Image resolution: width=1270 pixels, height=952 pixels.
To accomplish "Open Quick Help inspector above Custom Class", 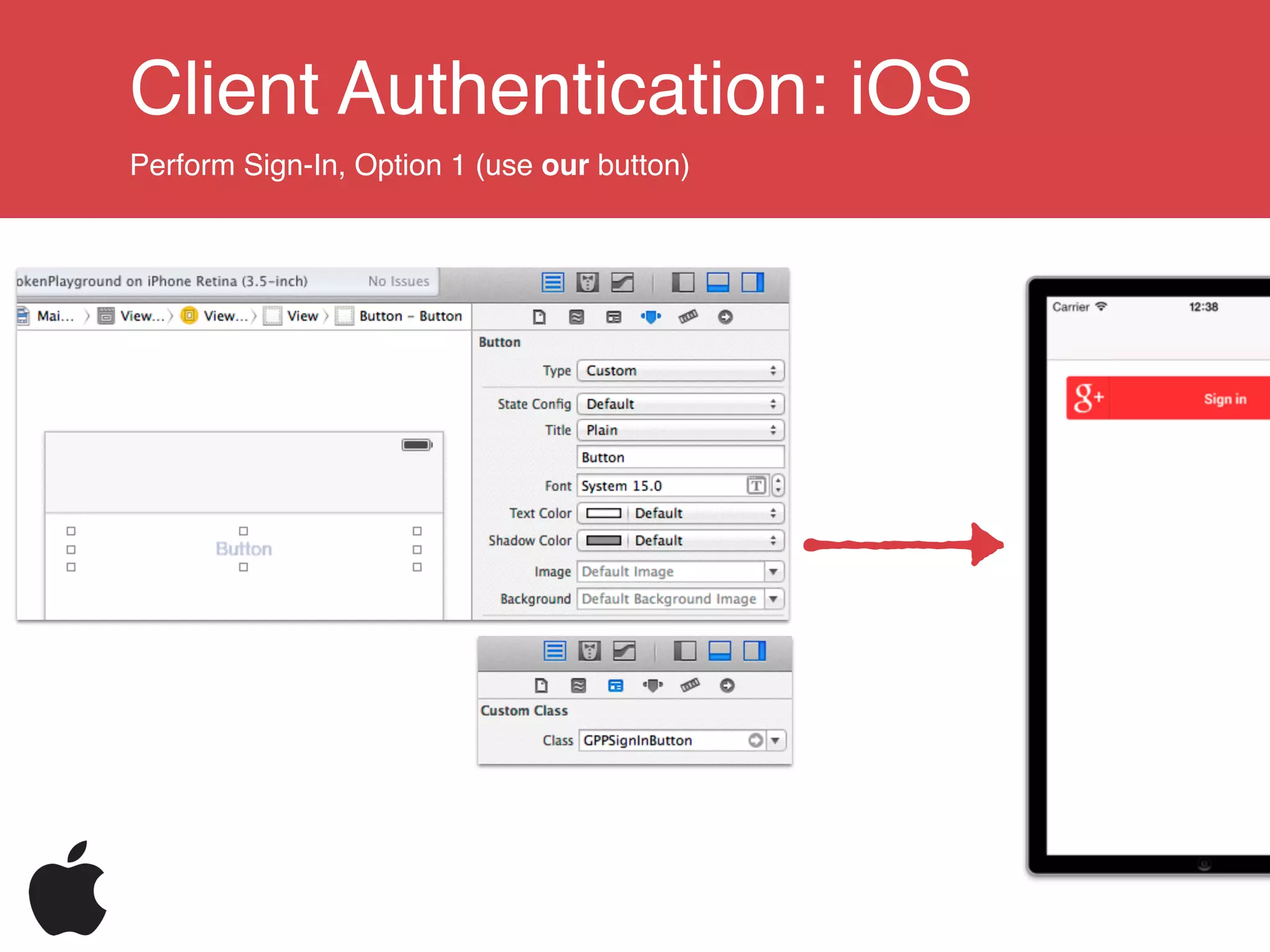I will coord(579,685).
